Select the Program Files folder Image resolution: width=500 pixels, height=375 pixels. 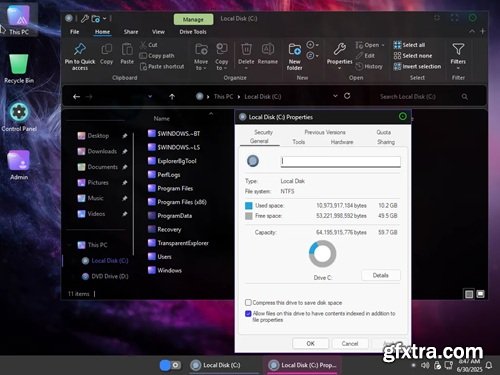point(170,188)
